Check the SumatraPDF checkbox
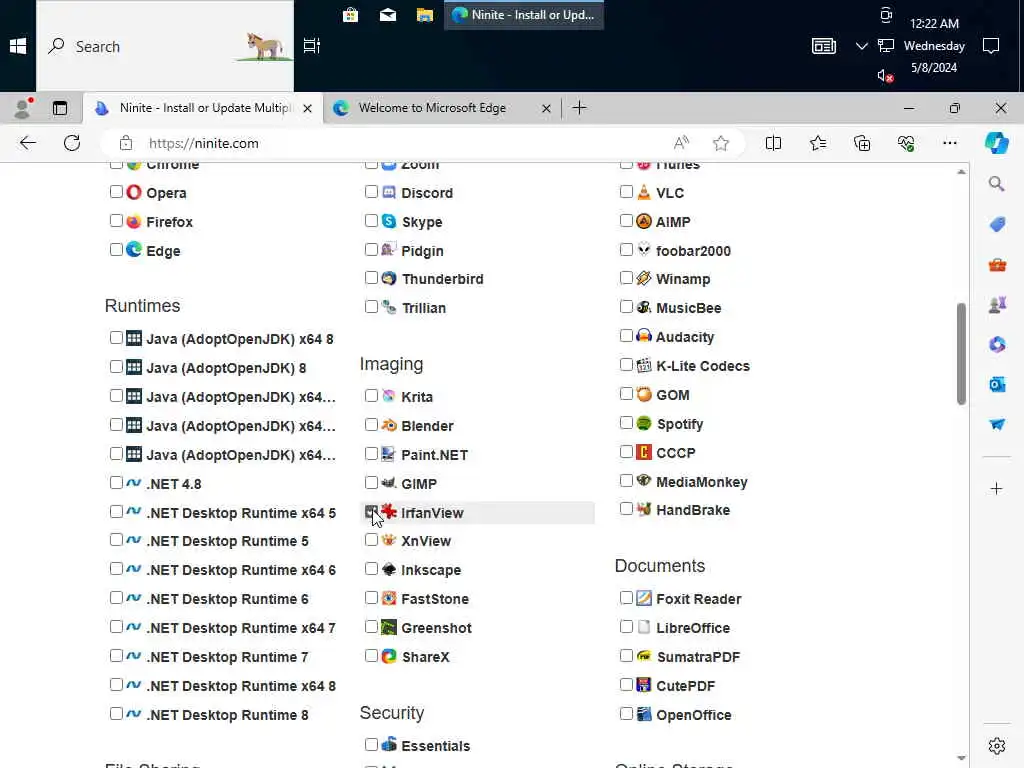This screenshot has width=1024, height=768. pyautogui.click(x=626, y=656)
